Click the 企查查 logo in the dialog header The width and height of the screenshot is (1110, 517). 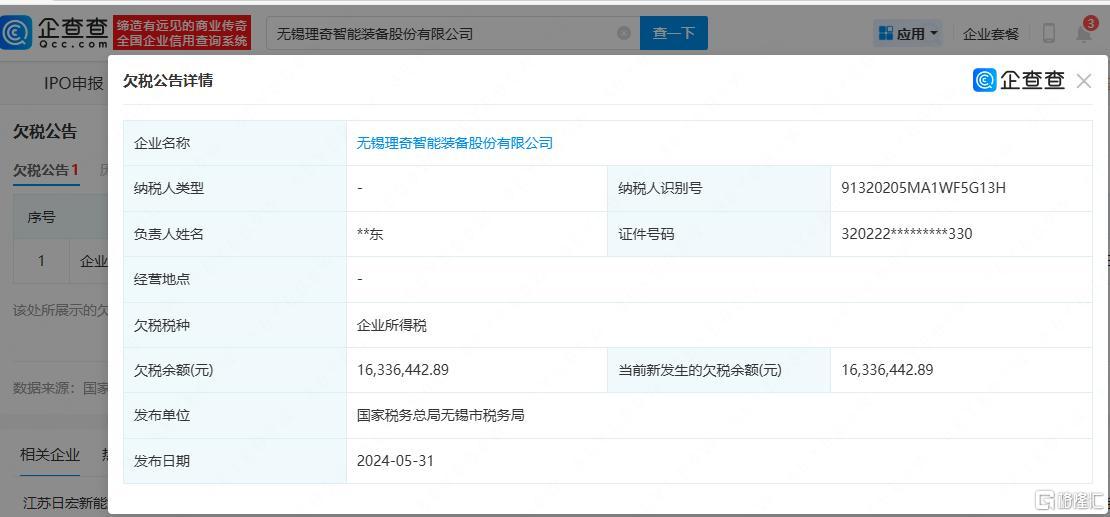pos(1019,80)
